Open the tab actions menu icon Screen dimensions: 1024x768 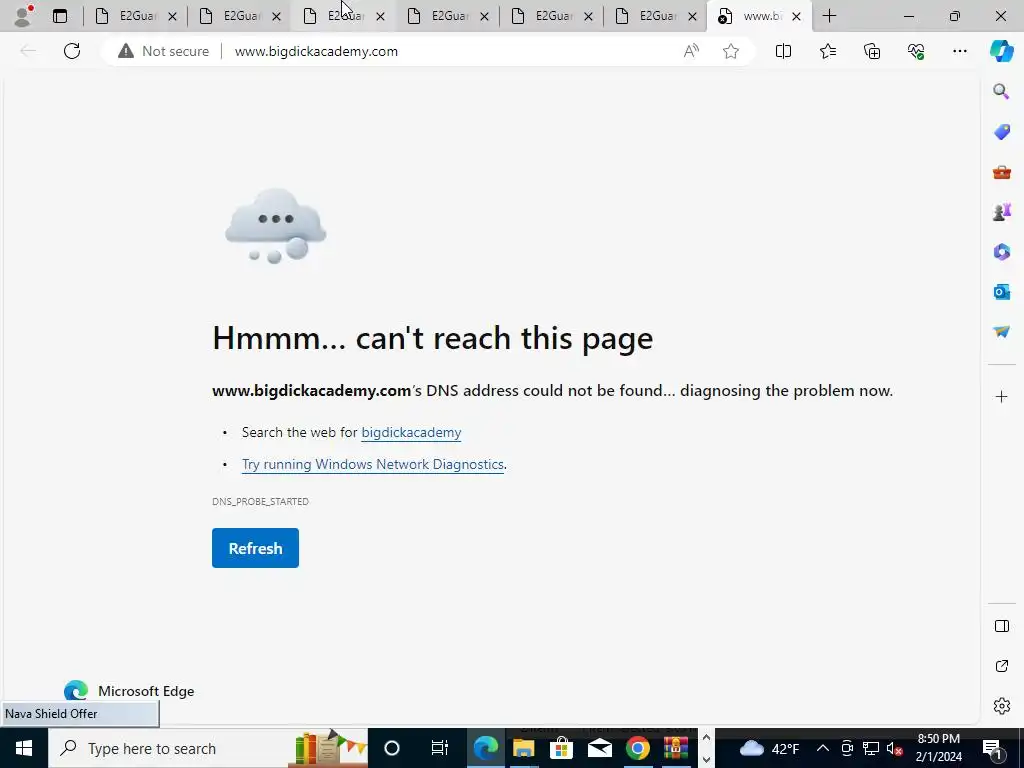pos(59,16)
